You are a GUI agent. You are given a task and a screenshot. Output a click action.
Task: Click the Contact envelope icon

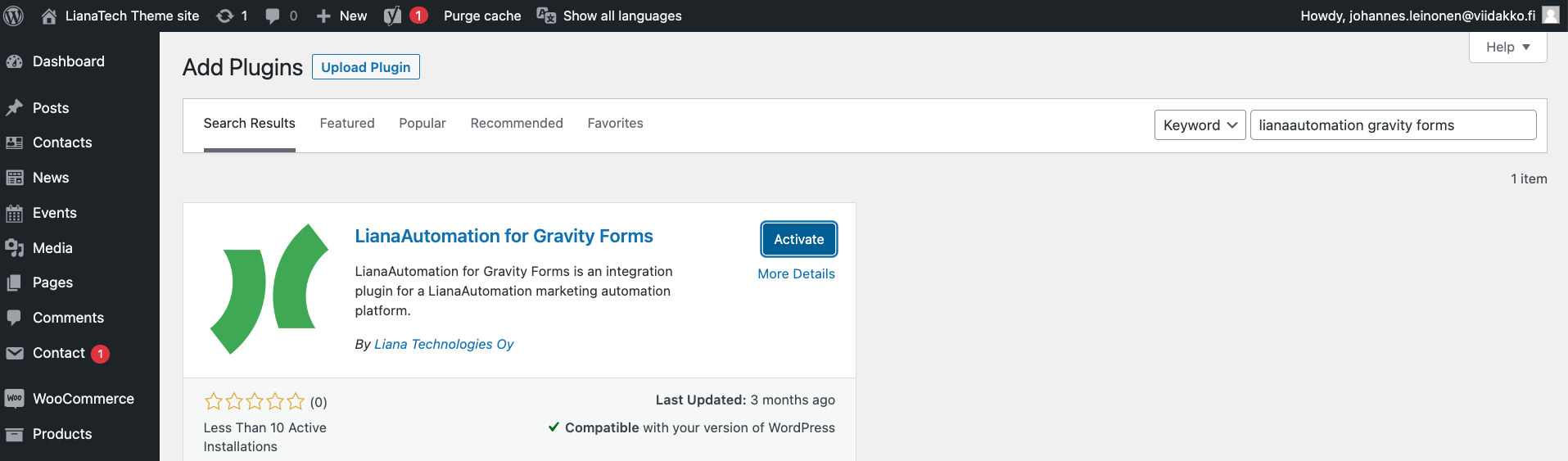tap(15, 353)
